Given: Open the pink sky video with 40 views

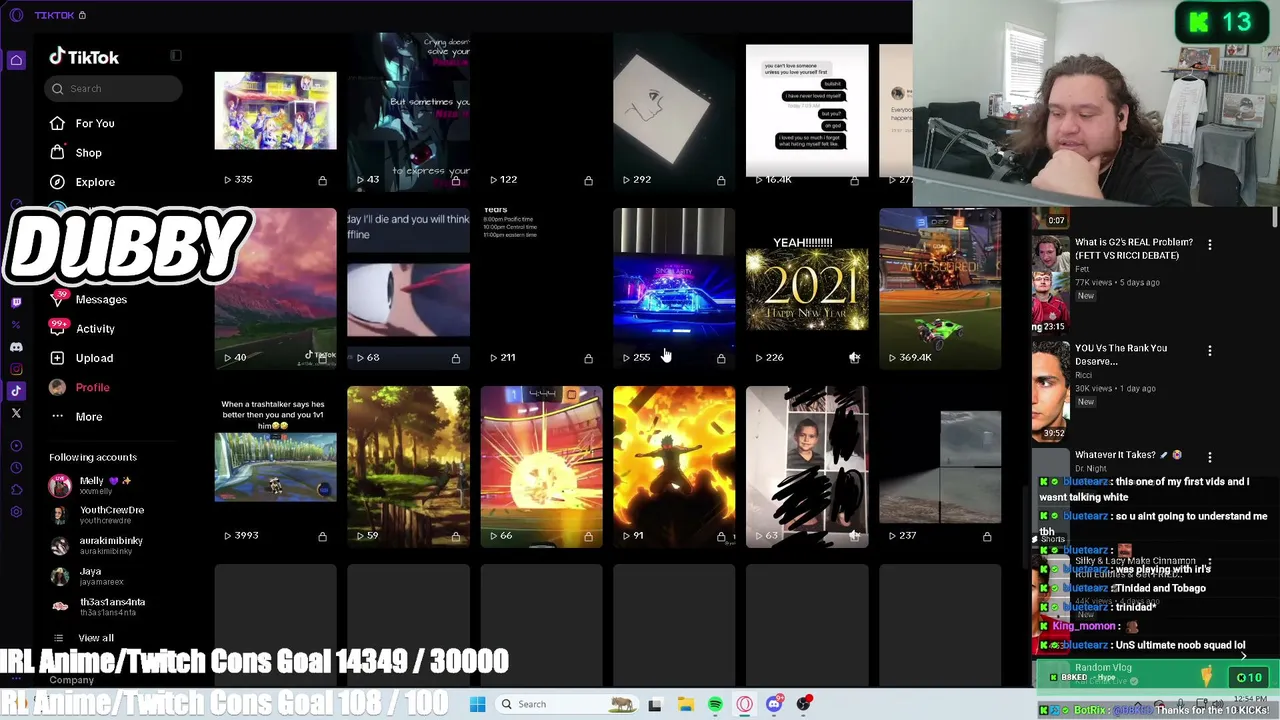Looking at the screenshot, I should [275, 288].
